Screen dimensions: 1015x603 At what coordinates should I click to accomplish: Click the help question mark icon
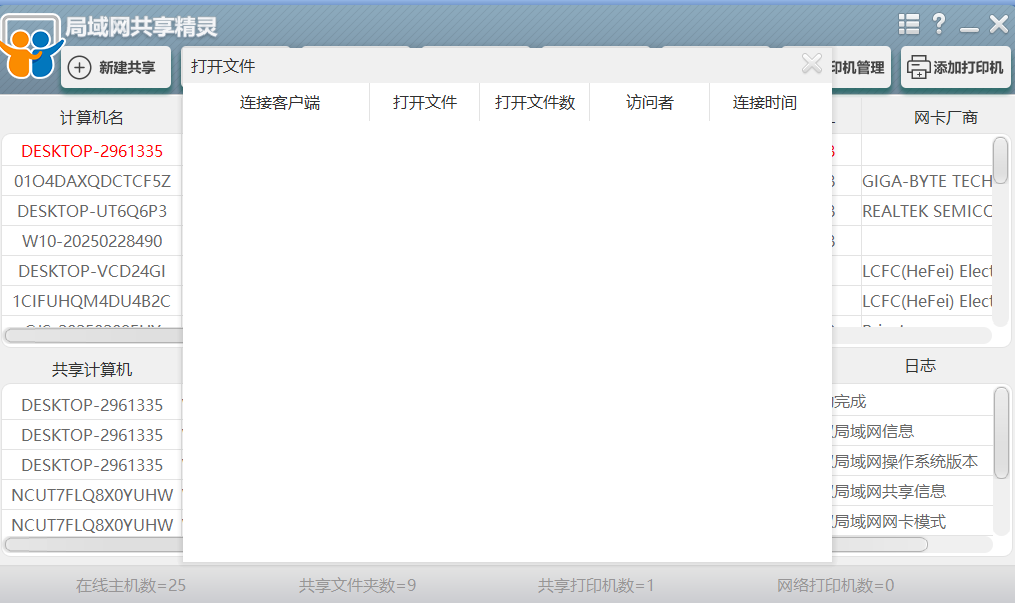[x=938, y=23]
